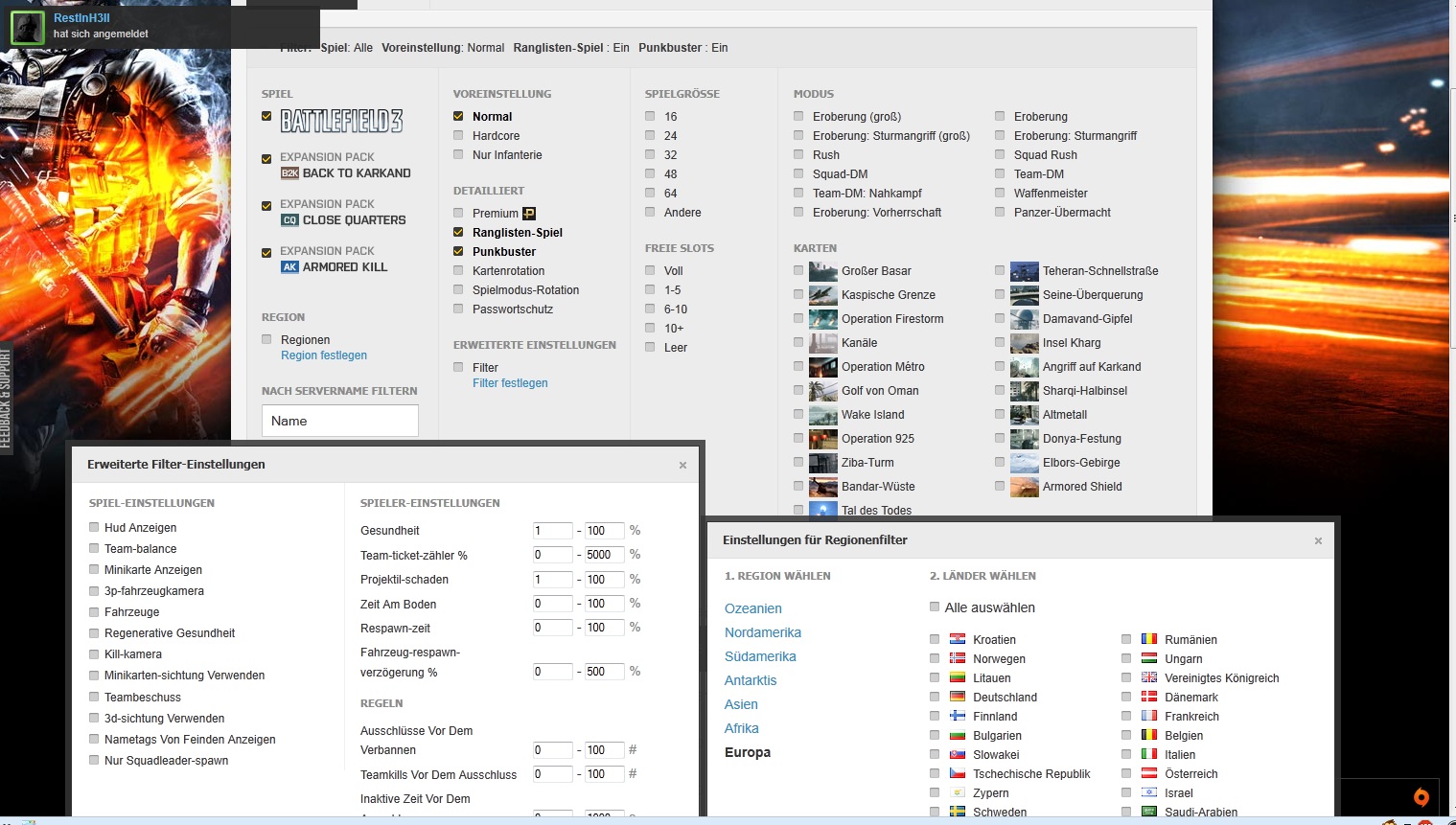Click the Kroatien flag icon
1456x825 pixels.
pyautogui.click(x=958, y=639)
